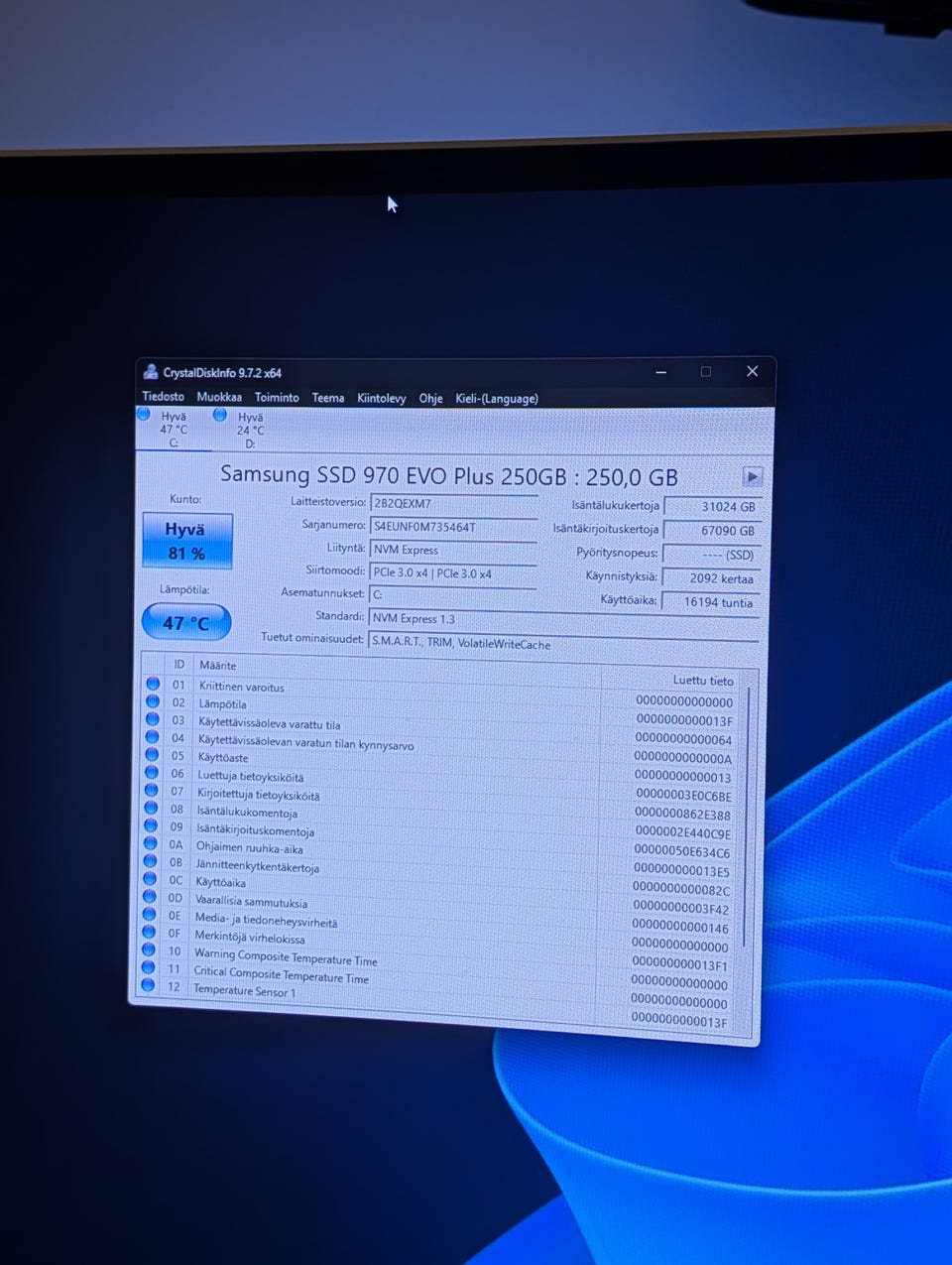This screenshot has width=952, height=1265.
Task: Click status dot for Vaarallisia sammutuksia
Action: (149, 897)
